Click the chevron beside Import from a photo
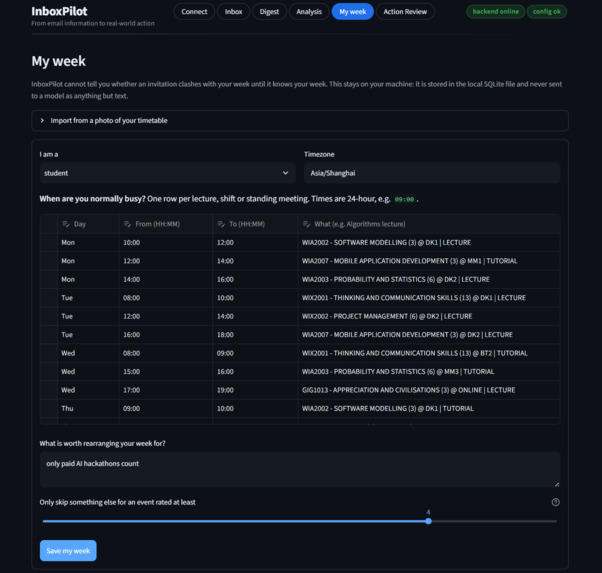 (42, 121)
